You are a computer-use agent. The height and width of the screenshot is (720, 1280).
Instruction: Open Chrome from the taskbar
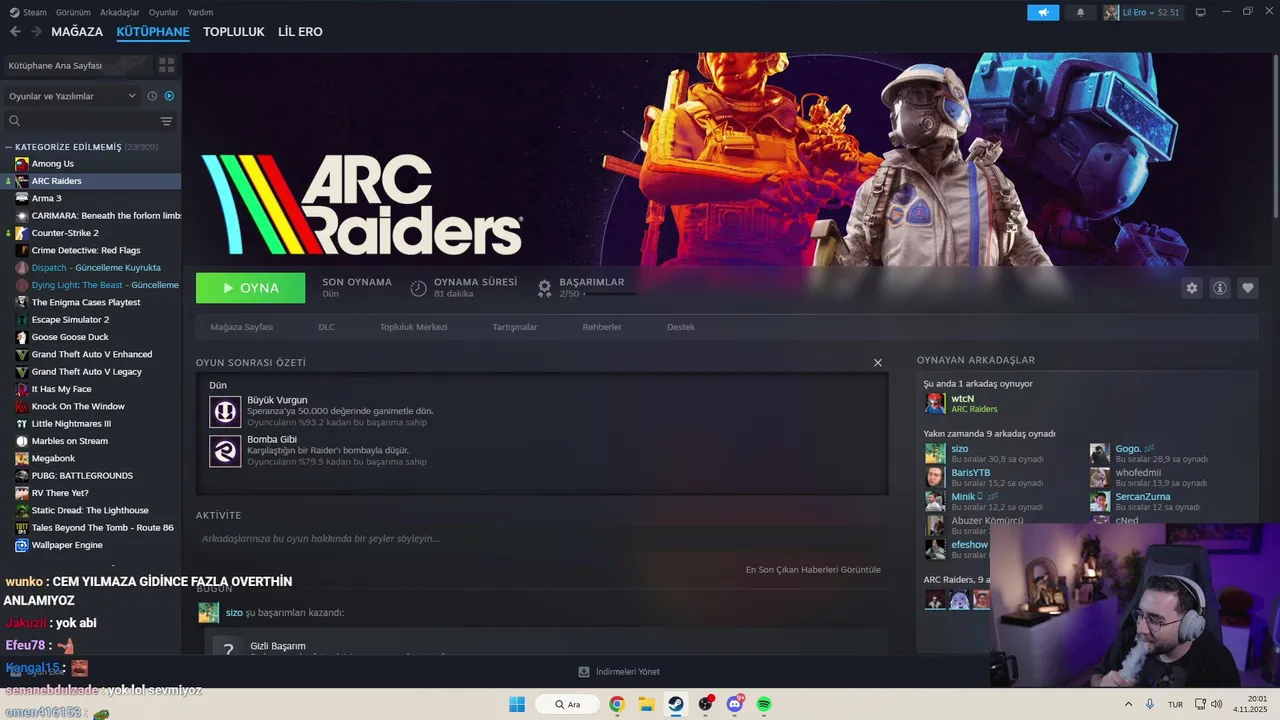point(617,704)
